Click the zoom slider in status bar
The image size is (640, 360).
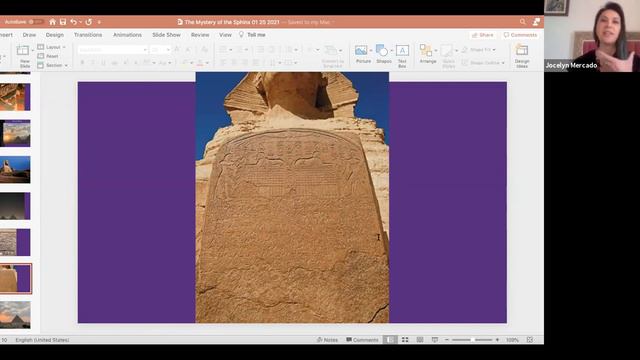(472, 340)
